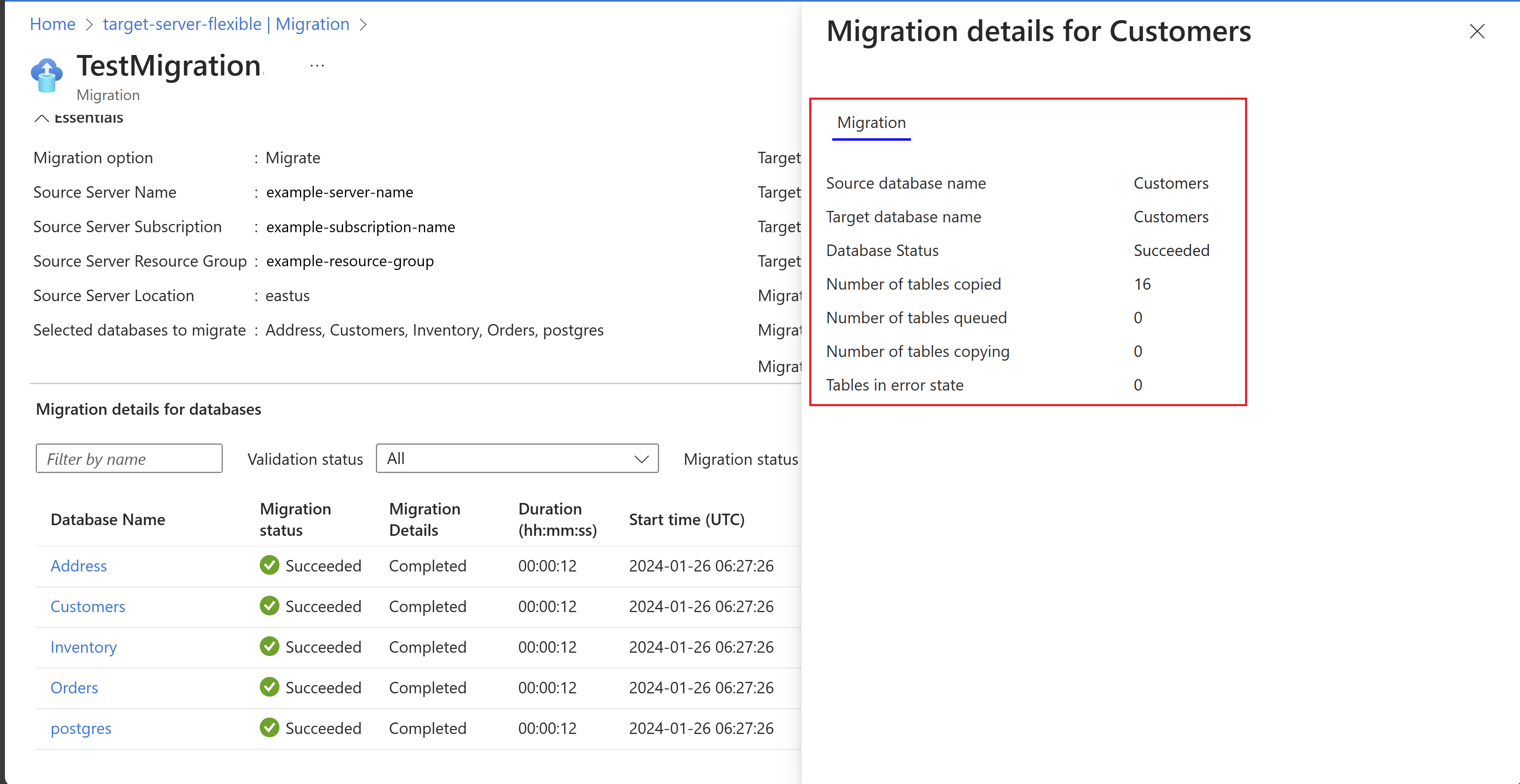Click the Database Name column header
The height and width of the screenshot is (784, 1520).
coord(108,520)
